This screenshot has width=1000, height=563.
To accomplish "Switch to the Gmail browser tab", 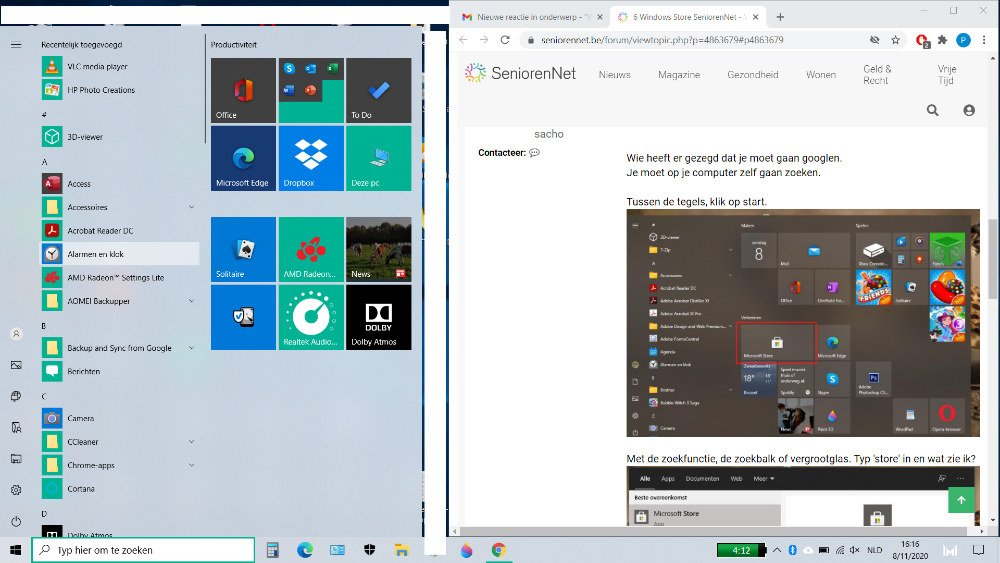I will click(x=529, y=17).
